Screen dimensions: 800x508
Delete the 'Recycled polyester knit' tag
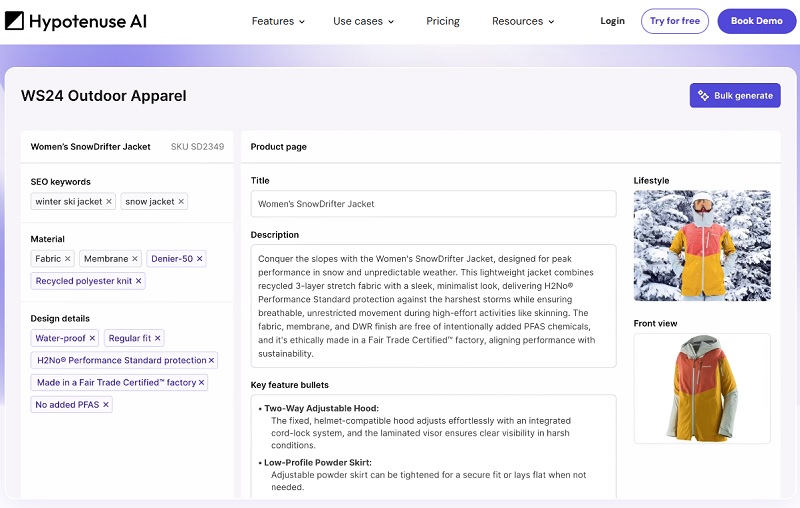point(139,282)
